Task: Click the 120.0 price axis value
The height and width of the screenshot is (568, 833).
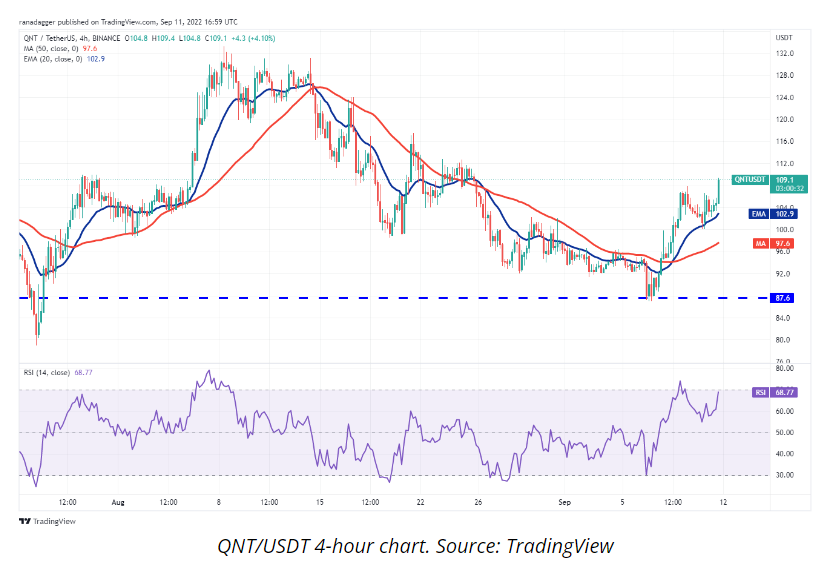Action: (785, 119)
